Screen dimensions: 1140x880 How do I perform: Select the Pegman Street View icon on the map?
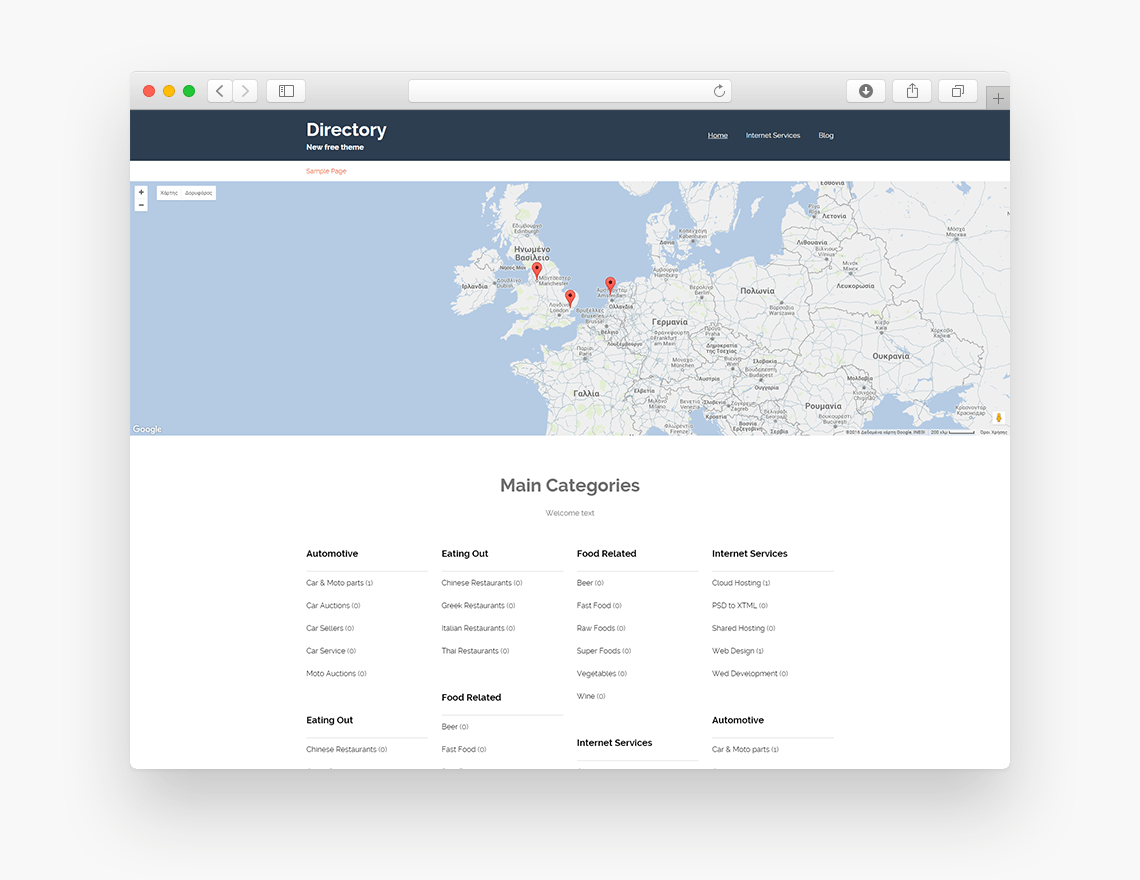coord(998,417)
